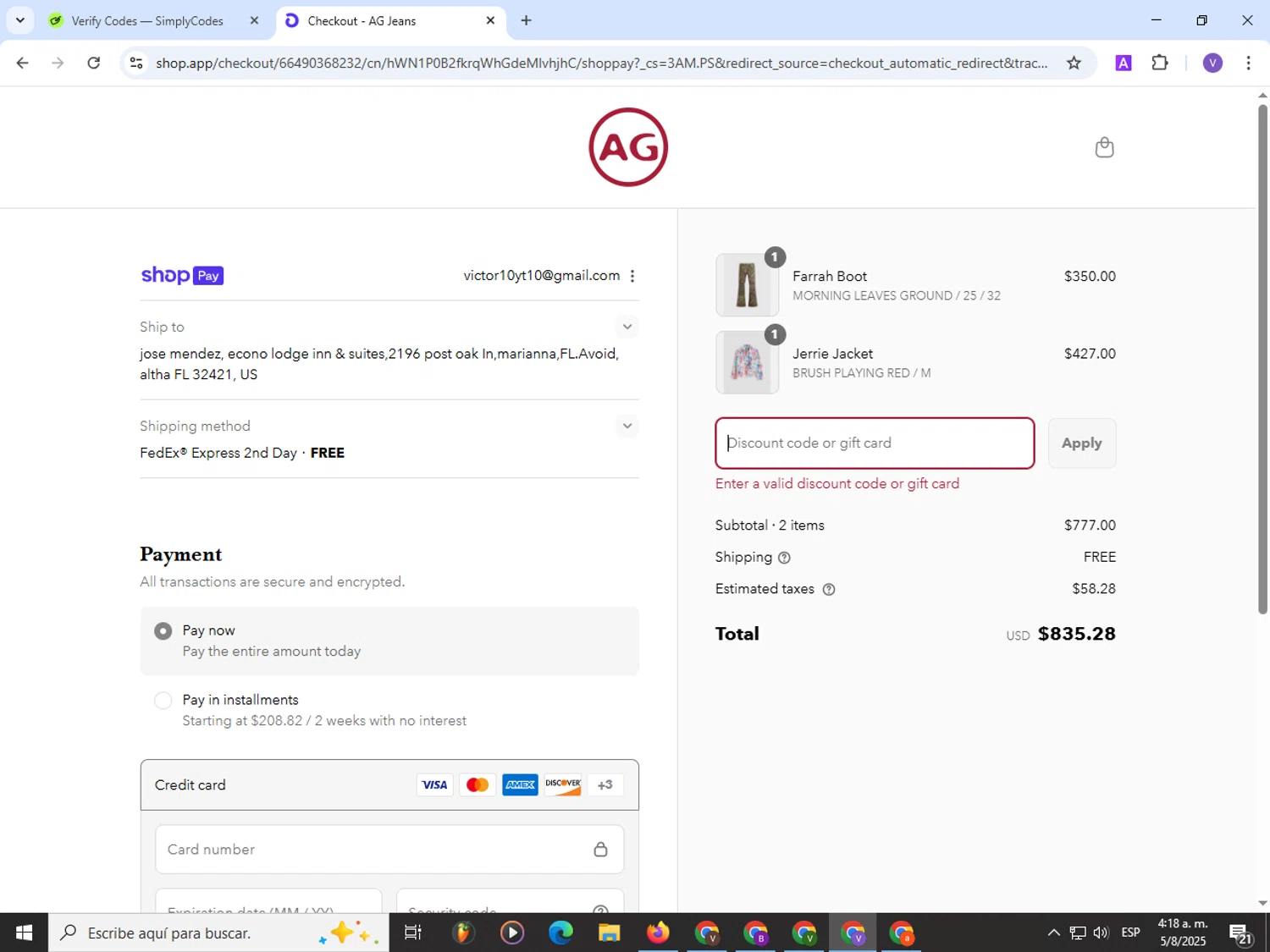Viewport: 1270px width, 952px height.
Task: Open the shopping bag cart icon
Action: pyautogui.click(x=1104, y=147)
